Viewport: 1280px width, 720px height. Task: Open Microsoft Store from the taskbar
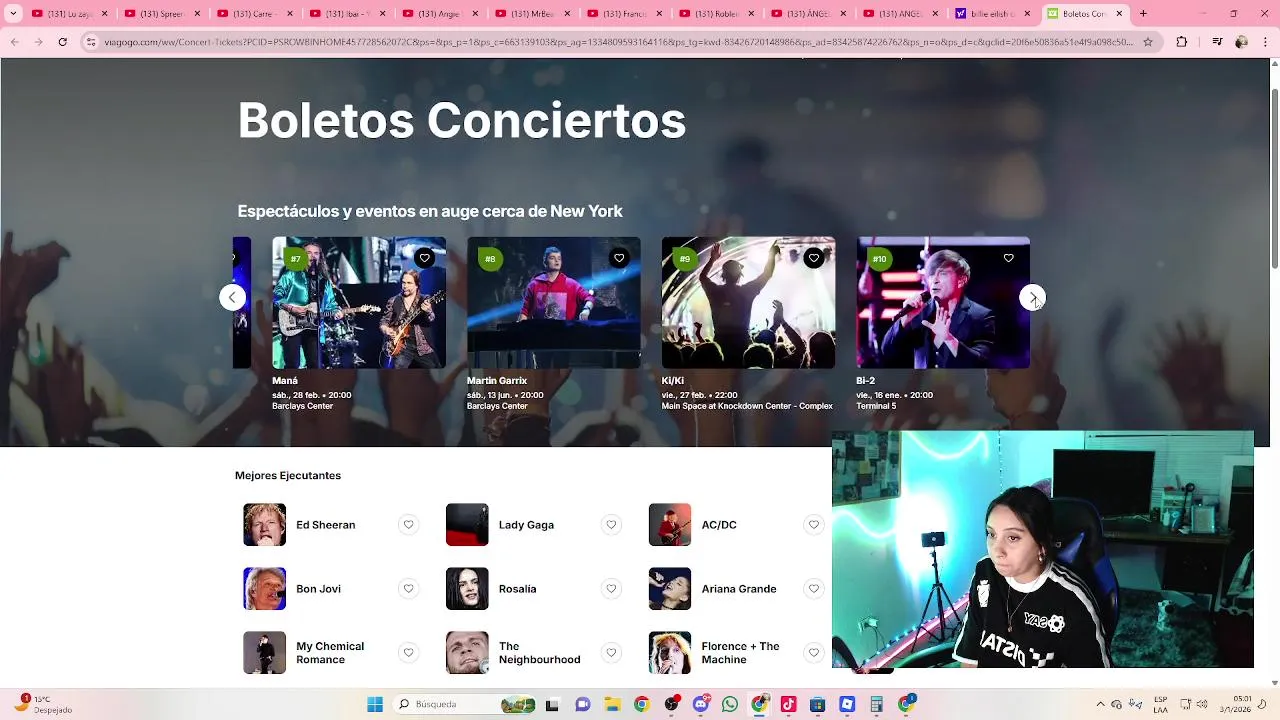818,704
